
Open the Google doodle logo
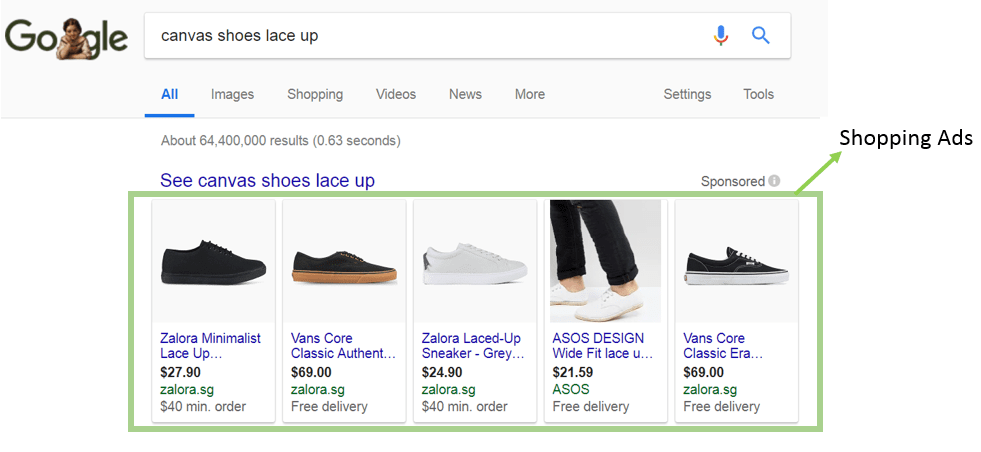pyautogui.click(x=66, y=38)
